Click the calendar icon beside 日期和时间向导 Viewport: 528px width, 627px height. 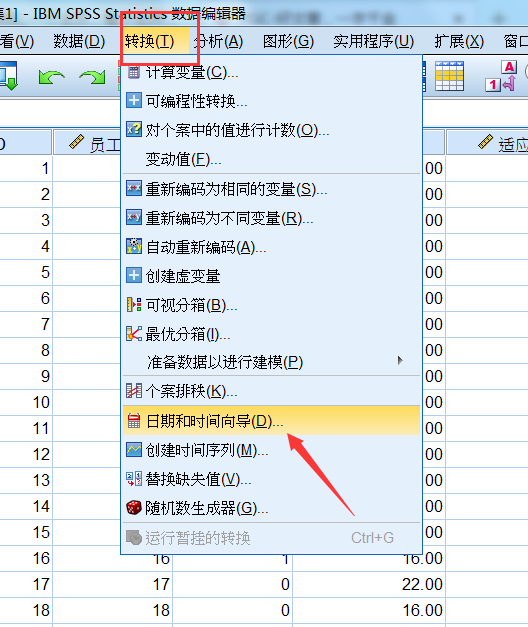tap(134, 421)
